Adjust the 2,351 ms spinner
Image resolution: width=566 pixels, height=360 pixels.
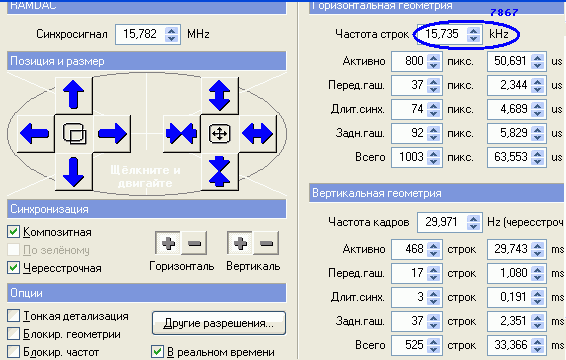(x=538, y=321)
